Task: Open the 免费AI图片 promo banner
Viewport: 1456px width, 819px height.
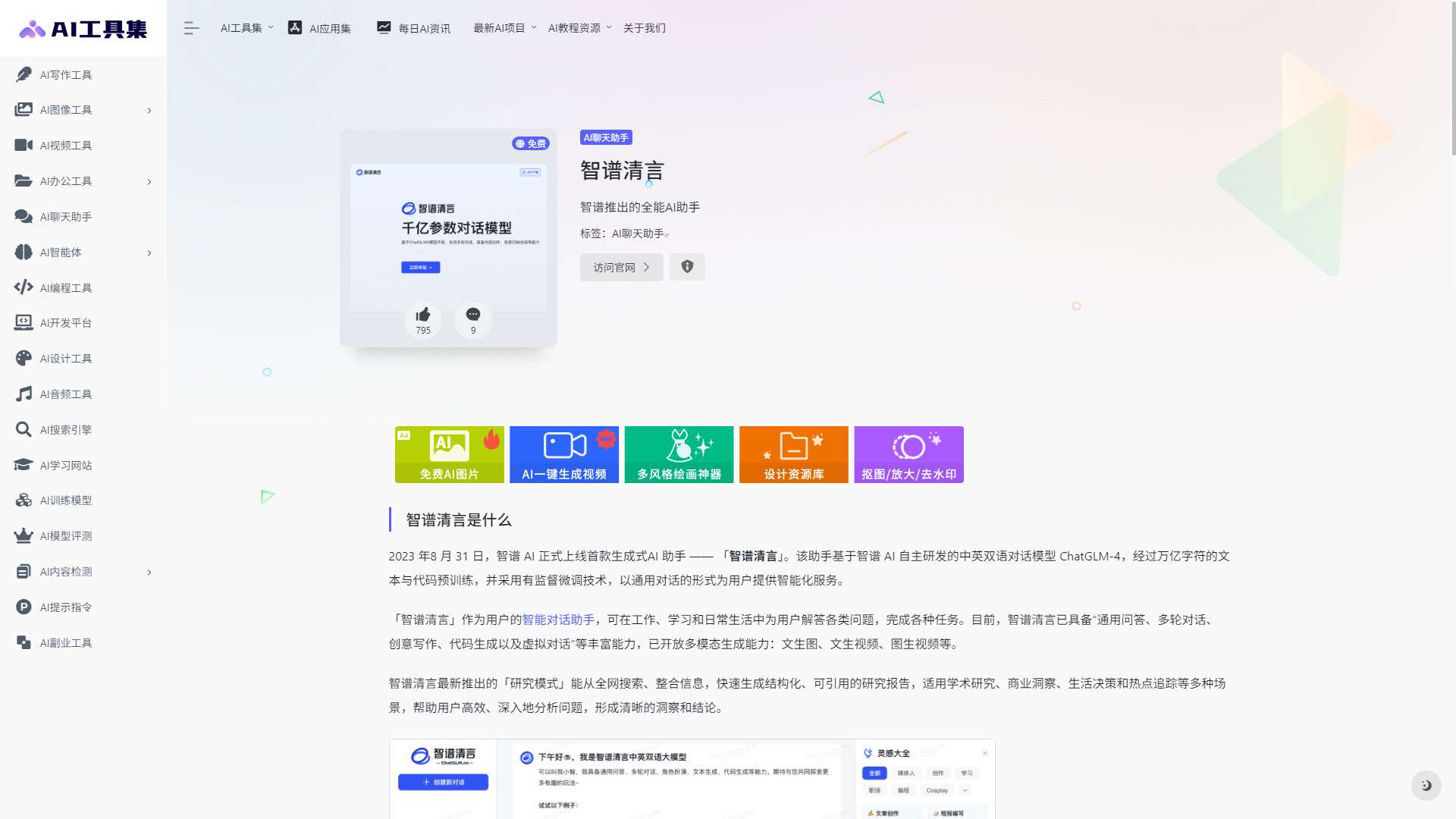Action: click(x=449, y=454)
